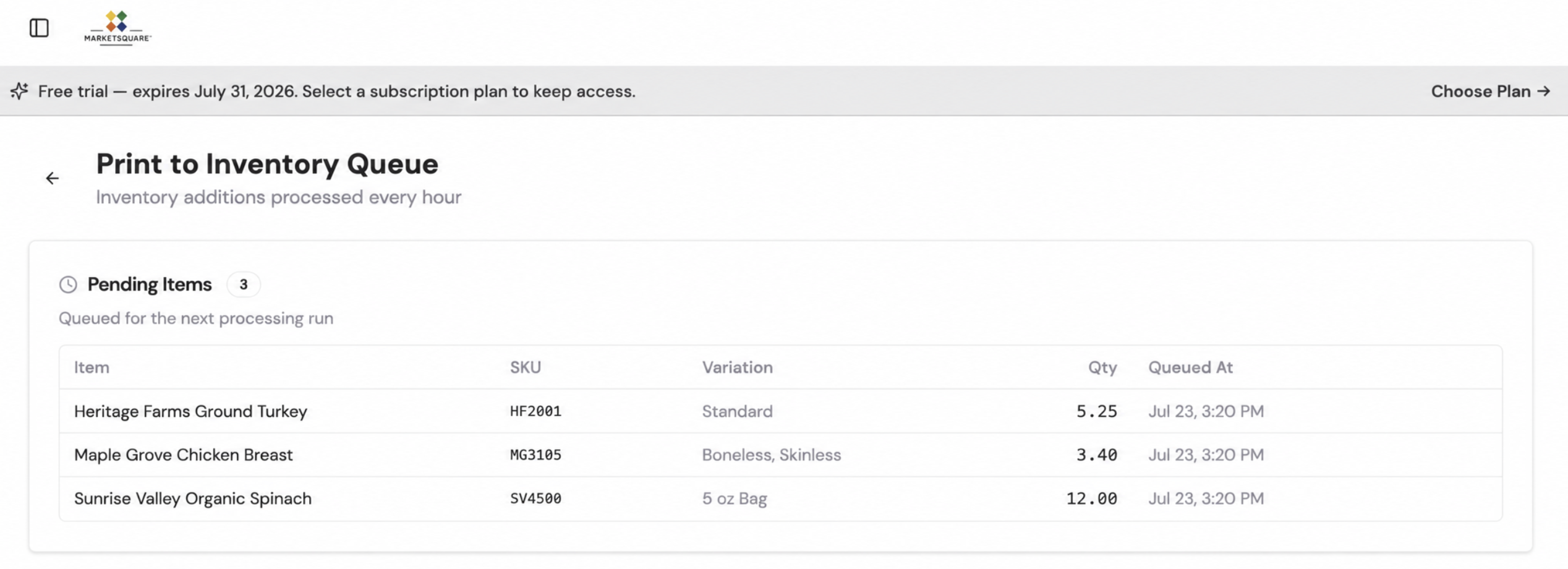Click the Choose Plan arrow link
The height and width of the screenshot is (569, 1568).
1491,91
